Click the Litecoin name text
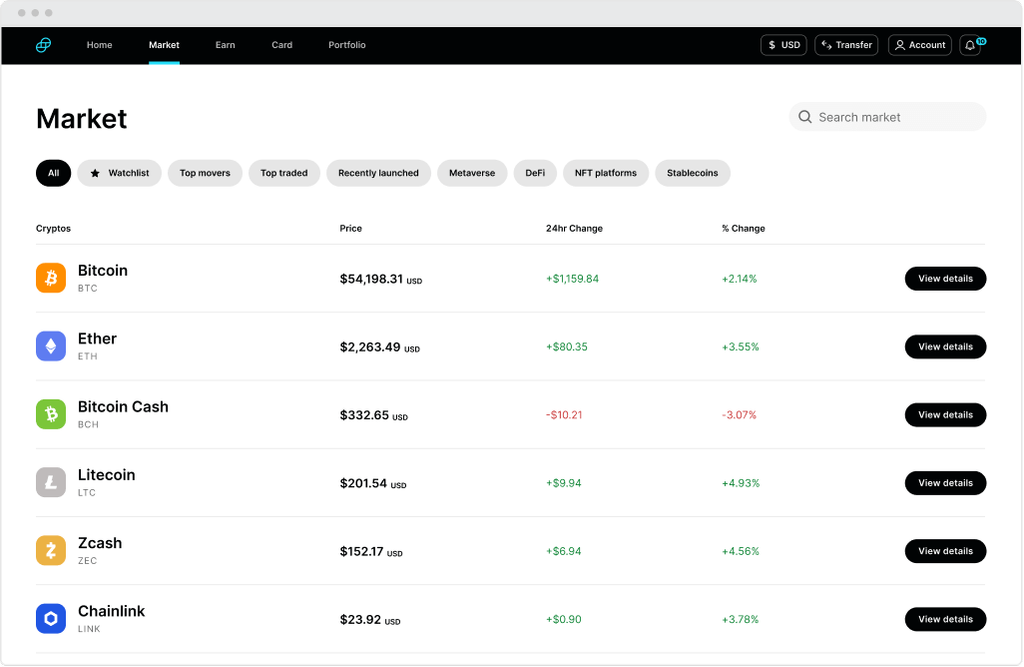Screen dimensions: 1024x667 pyautogui.click(x=106, y=475)
